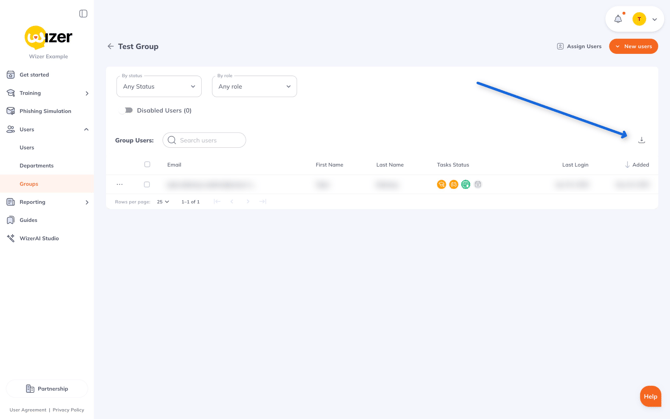This screenshot has width=670, height=419.
Task: Collapse the sidebar with the panel icon
Action: tap(83, 14)
